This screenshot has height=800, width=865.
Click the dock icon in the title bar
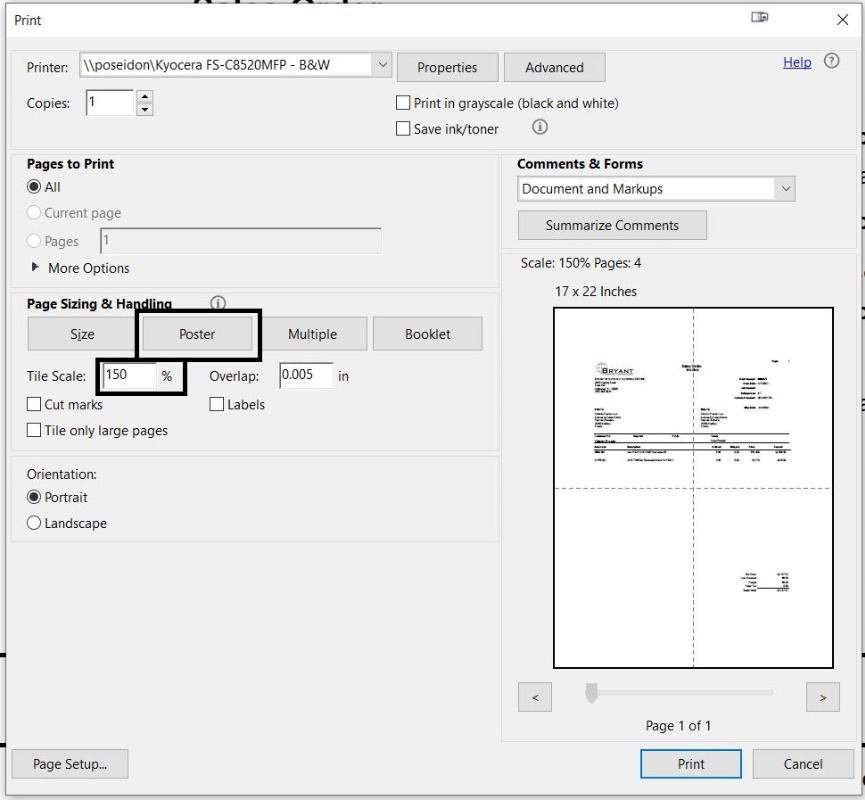759,19
